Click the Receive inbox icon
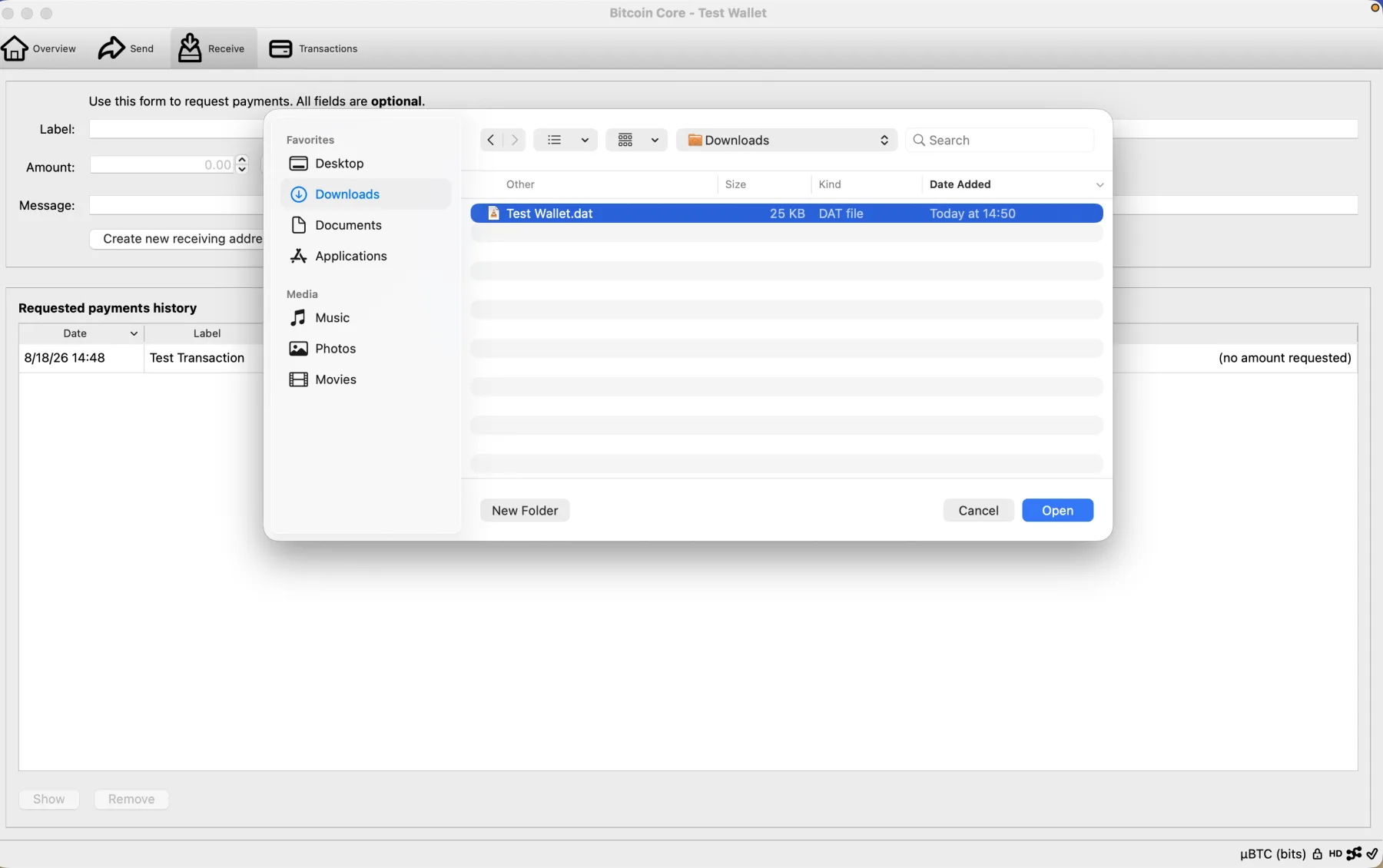Screen dimensions: 1383x868 tap(190, 48)
